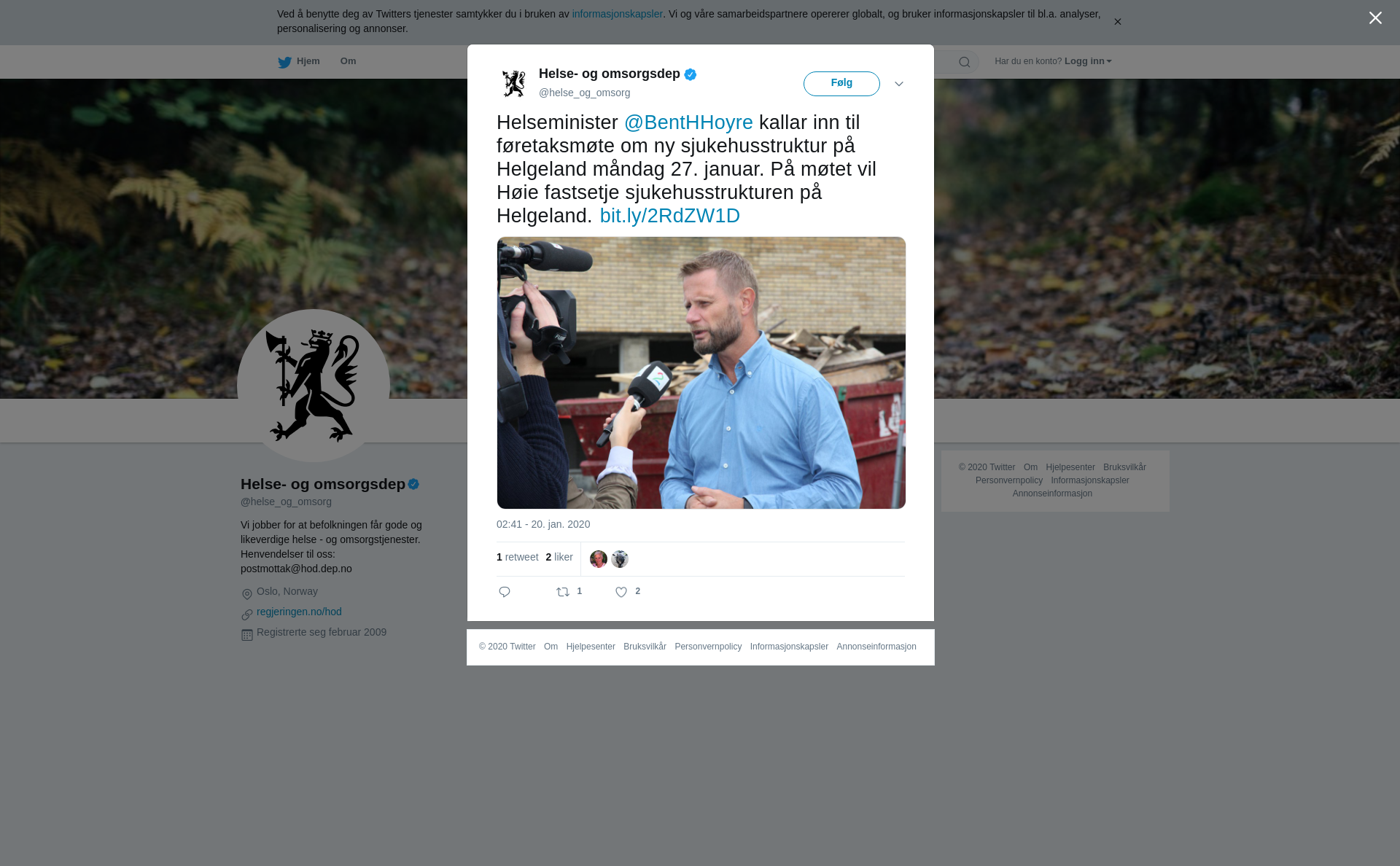Open the bit.ly/2RdZW1D link

coord(669,216)
